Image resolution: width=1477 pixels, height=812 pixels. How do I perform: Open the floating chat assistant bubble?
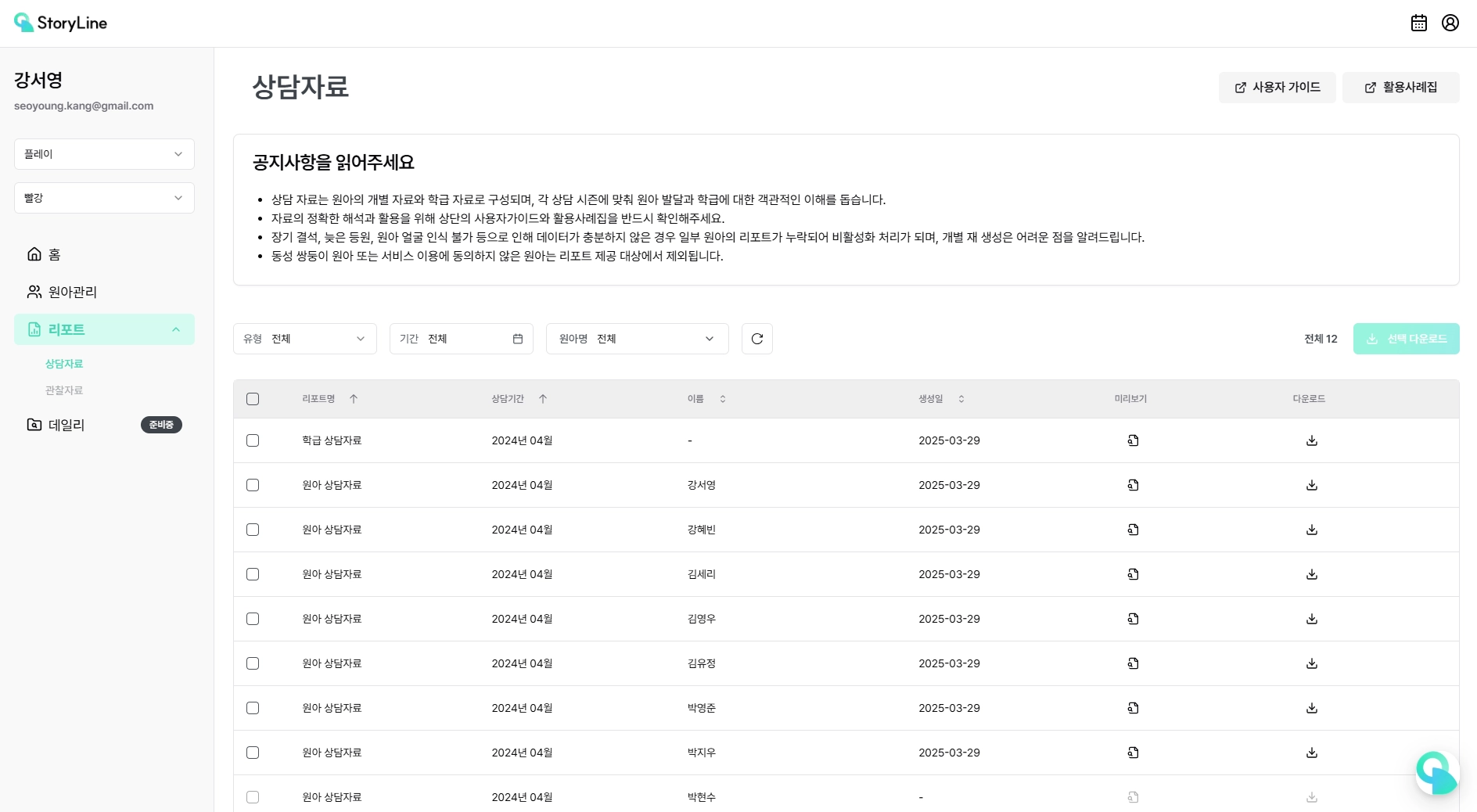pos(1437,773)
